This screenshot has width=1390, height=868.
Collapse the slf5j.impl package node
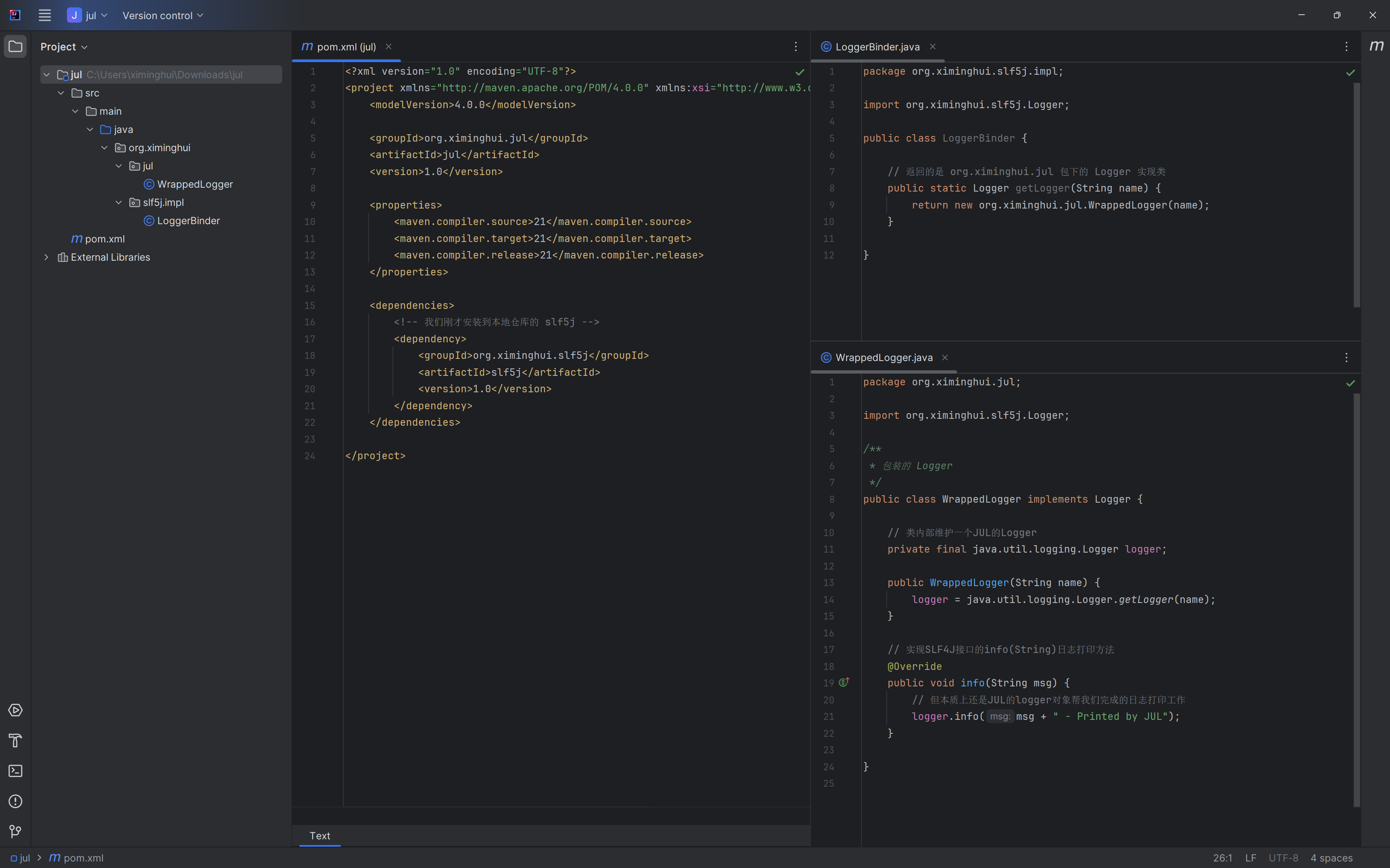pos(119,202)
